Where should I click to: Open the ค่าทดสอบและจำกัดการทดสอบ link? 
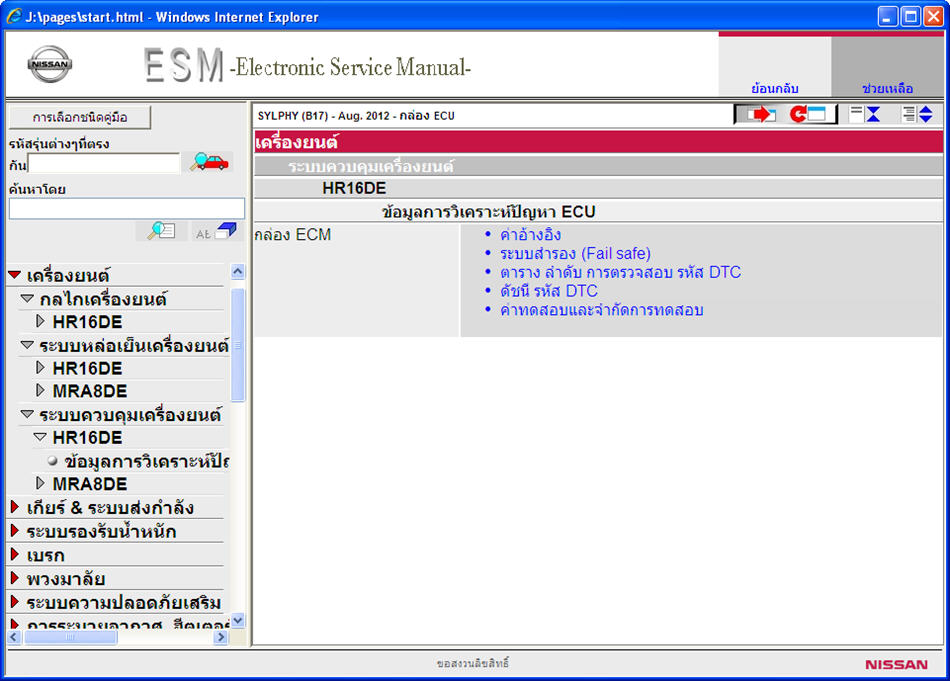(601, 310)
